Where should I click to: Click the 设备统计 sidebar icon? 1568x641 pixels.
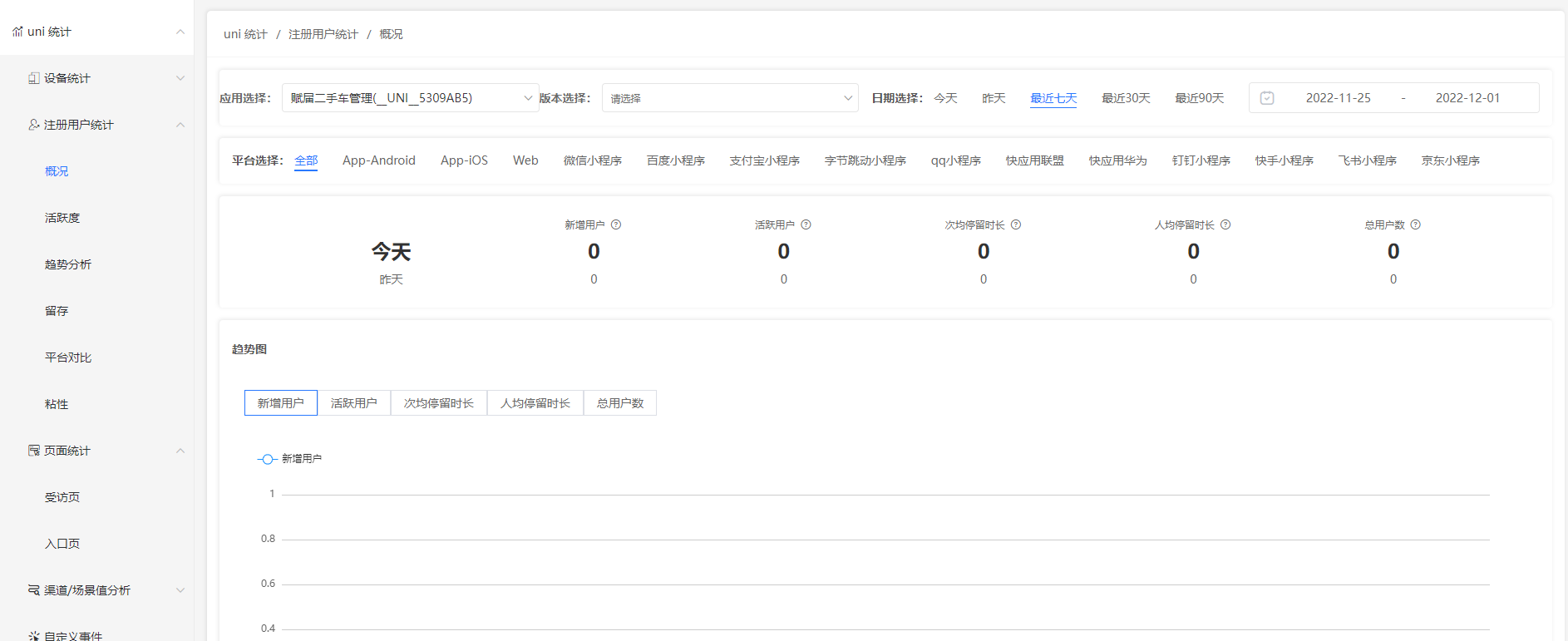[34, 78]
